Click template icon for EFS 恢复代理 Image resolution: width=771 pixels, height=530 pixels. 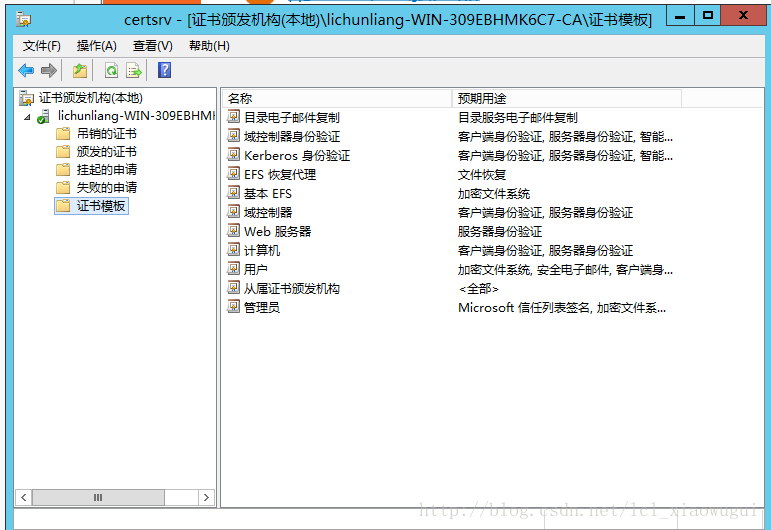(233, 174)
